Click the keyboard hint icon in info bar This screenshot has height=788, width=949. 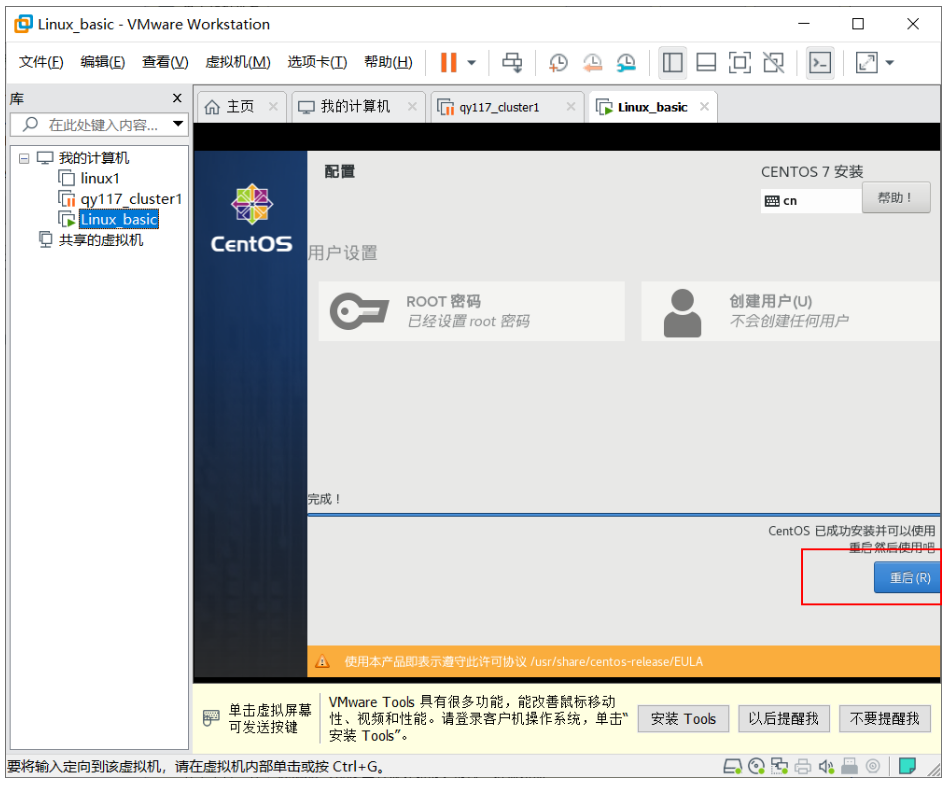click(211, 718)
